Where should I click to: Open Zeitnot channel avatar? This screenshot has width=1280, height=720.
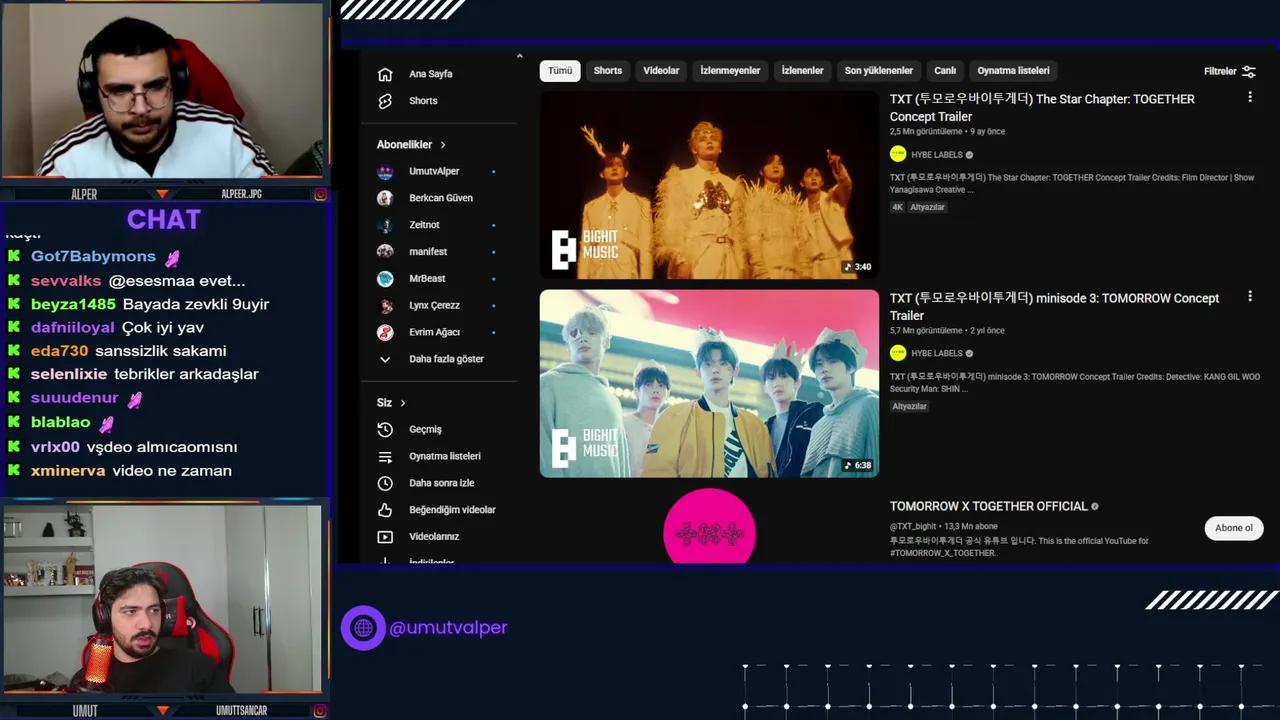(x=385, y=225)
